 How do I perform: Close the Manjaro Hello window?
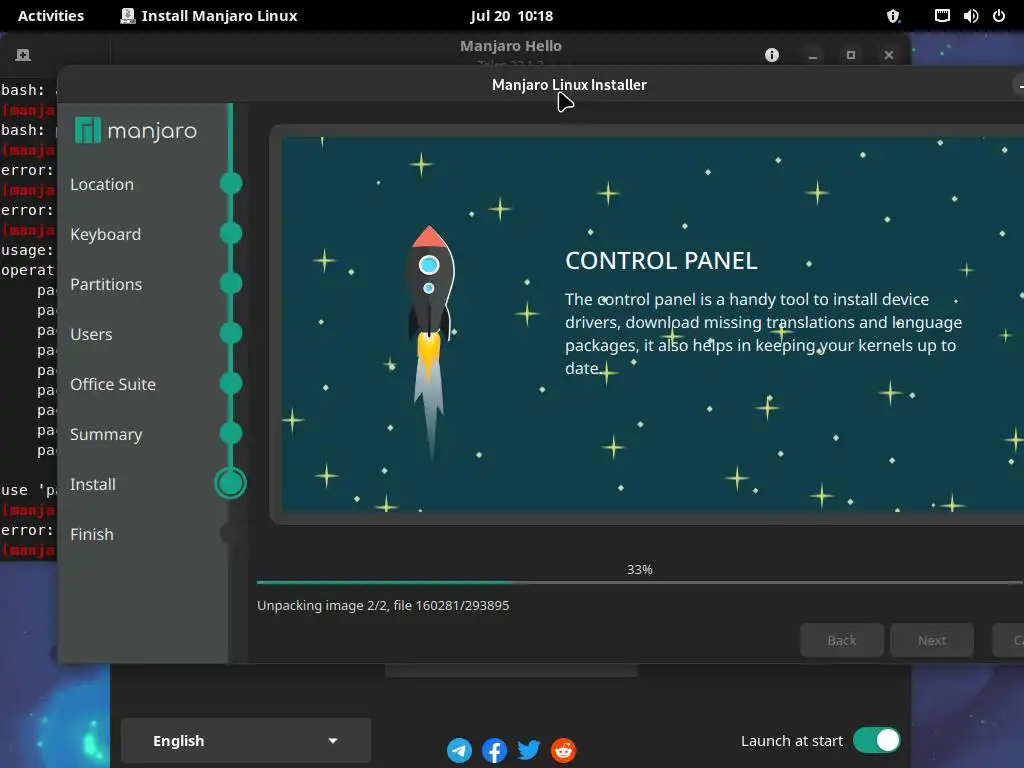click(x=889, y=55)
